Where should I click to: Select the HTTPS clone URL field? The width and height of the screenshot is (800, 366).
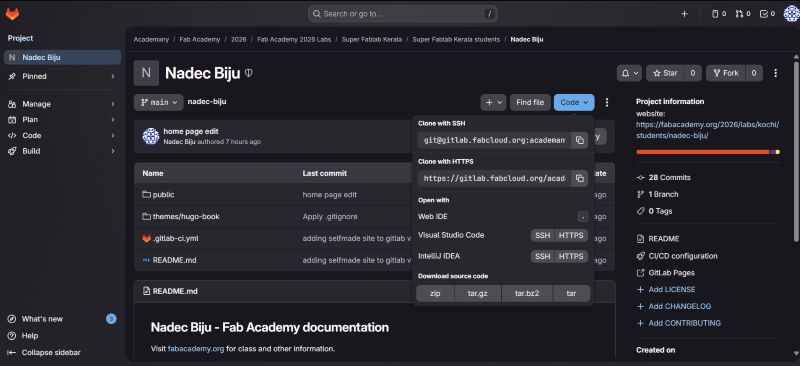coord(494,178)
